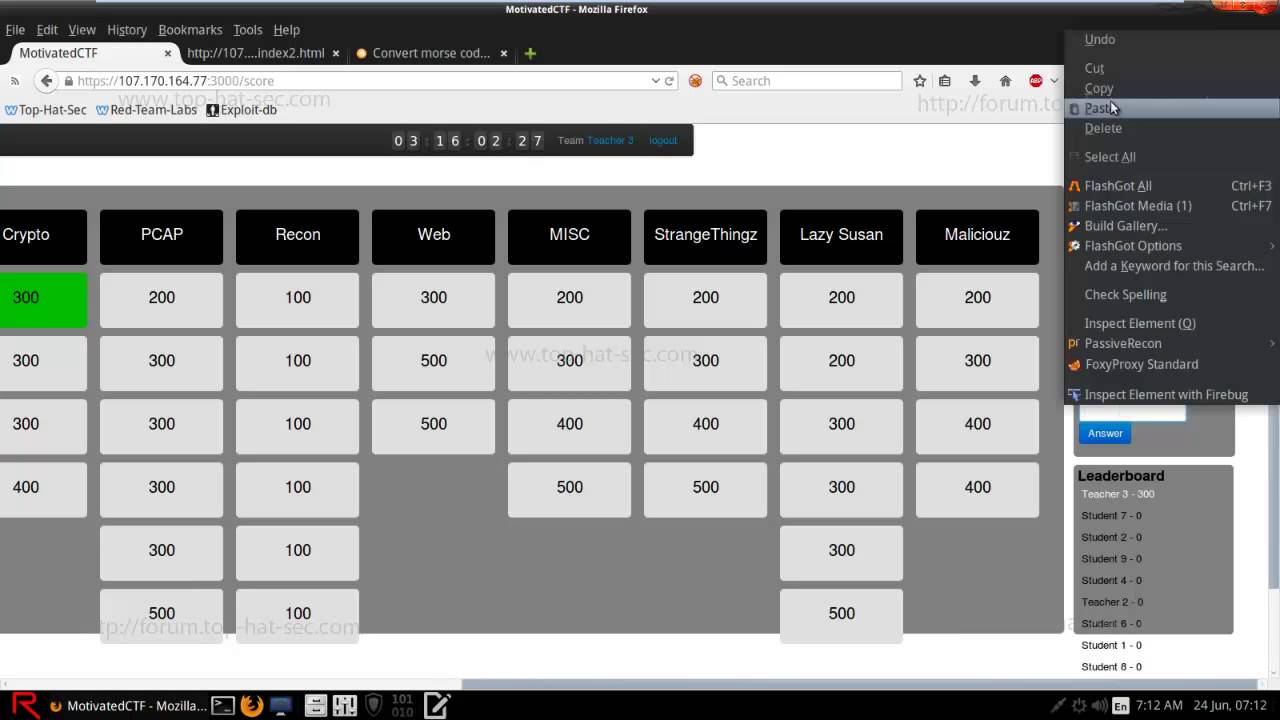Click the En keyboard layout indicator
Screen dimensions: 1280x720
tap(1120, 706)
